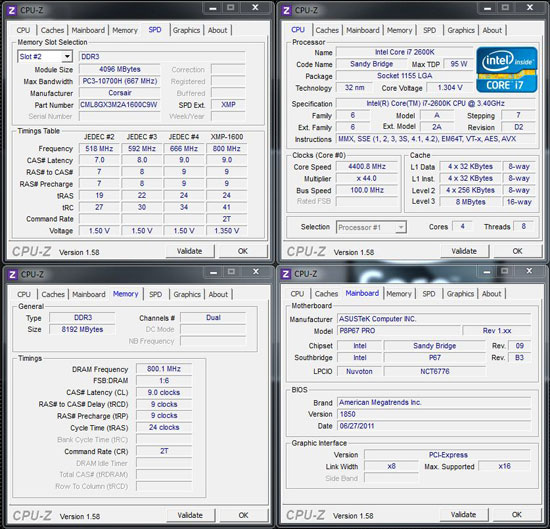Open About tab in Mainboard window
The height and width of the screenshot is (529, 550).
click(x=491, y=294)
